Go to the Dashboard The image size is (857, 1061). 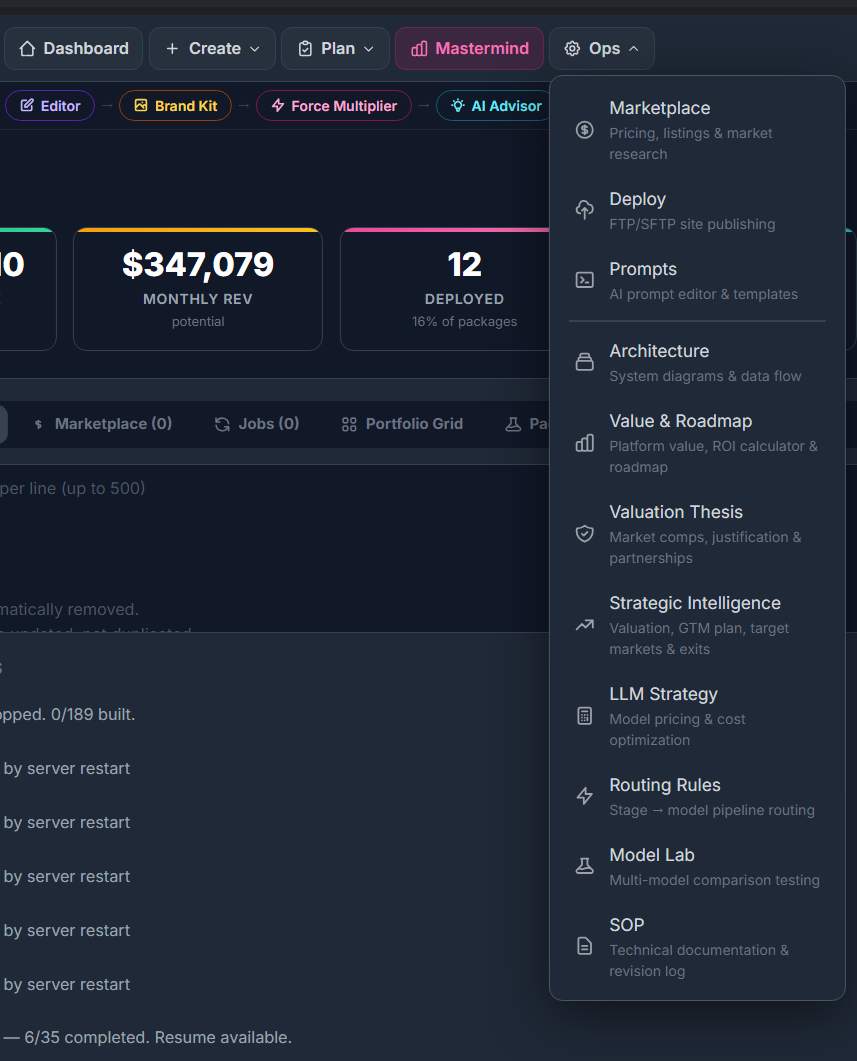click(x=74, y=48)
